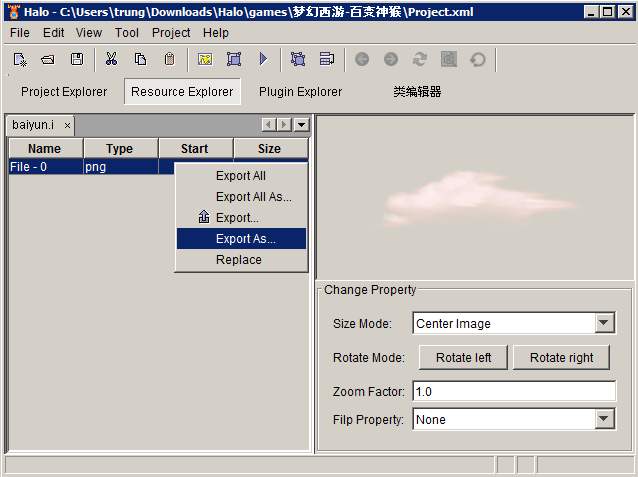The height and width of the screenshot is (477, 638).
Task: Click the Rotate left button
Action: 463,357
